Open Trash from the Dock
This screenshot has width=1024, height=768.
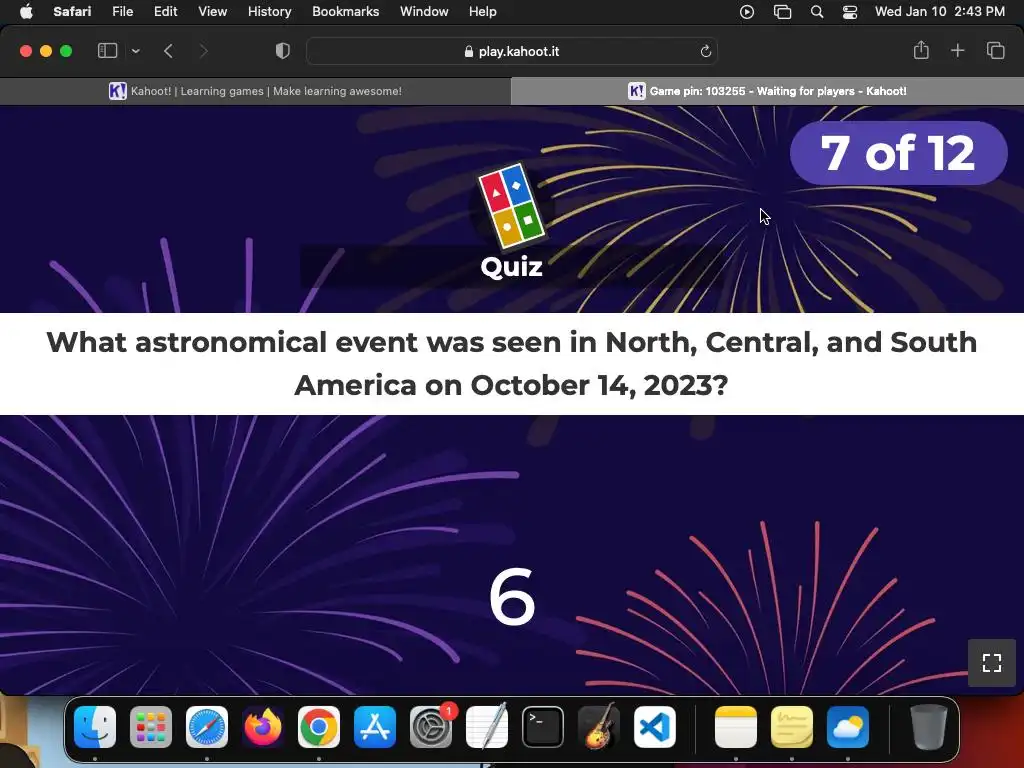click(x=928, y=727)
